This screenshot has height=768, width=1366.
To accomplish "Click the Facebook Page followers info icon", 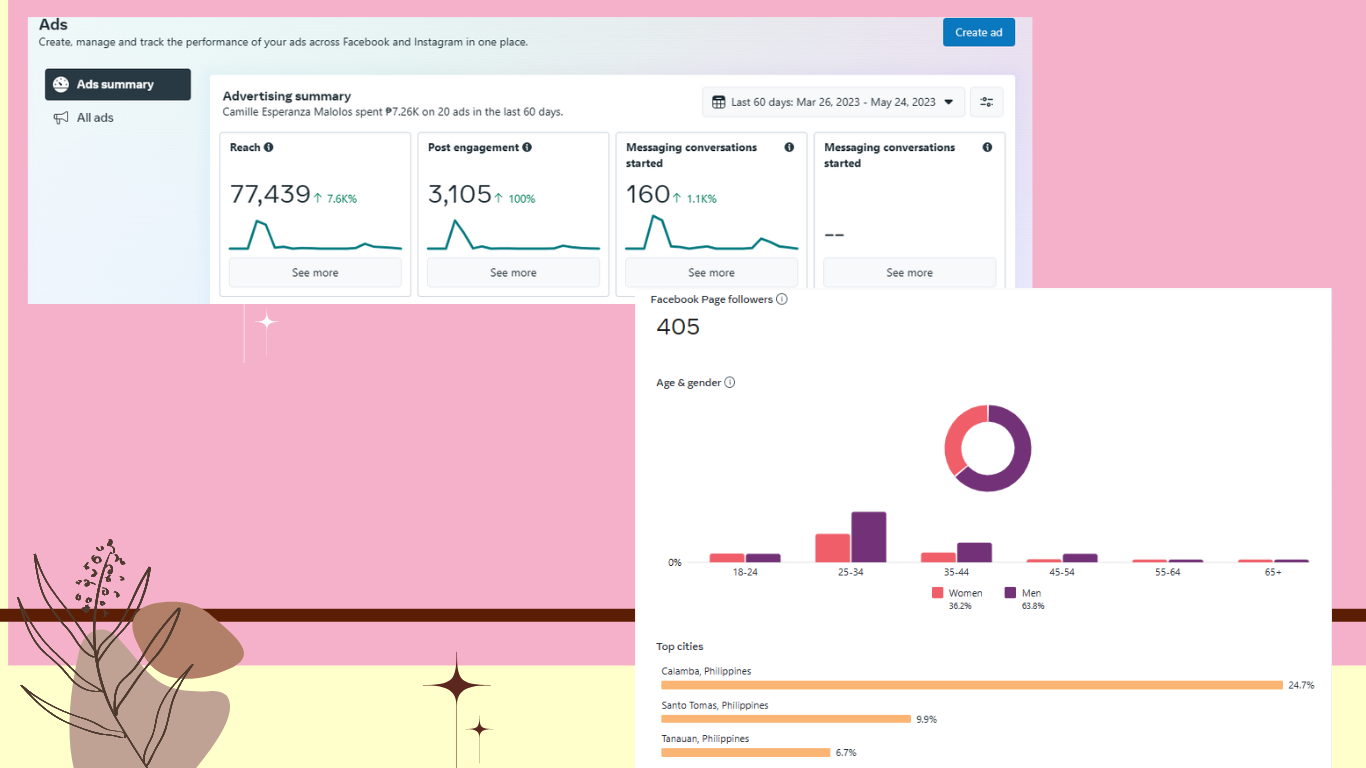I will 782,299.
